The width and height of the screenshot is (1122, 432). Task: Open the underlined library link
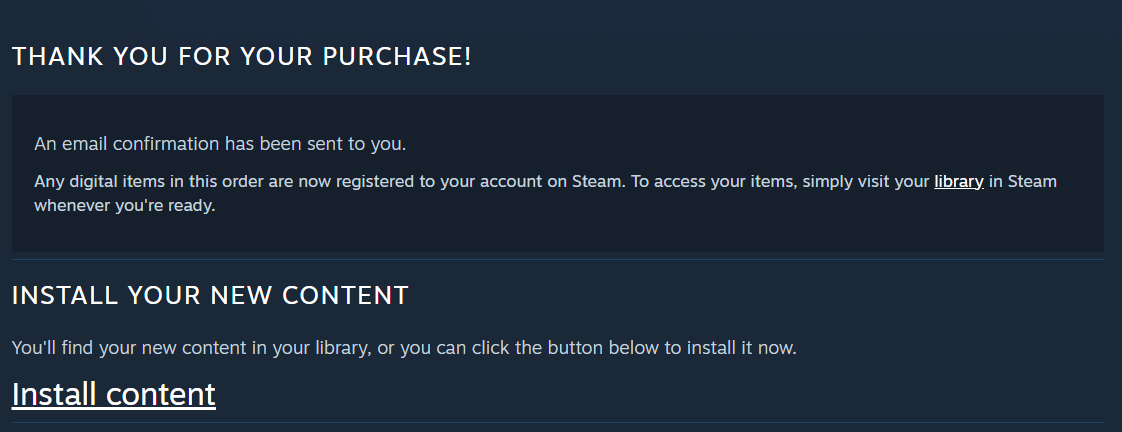pos(958,182)
